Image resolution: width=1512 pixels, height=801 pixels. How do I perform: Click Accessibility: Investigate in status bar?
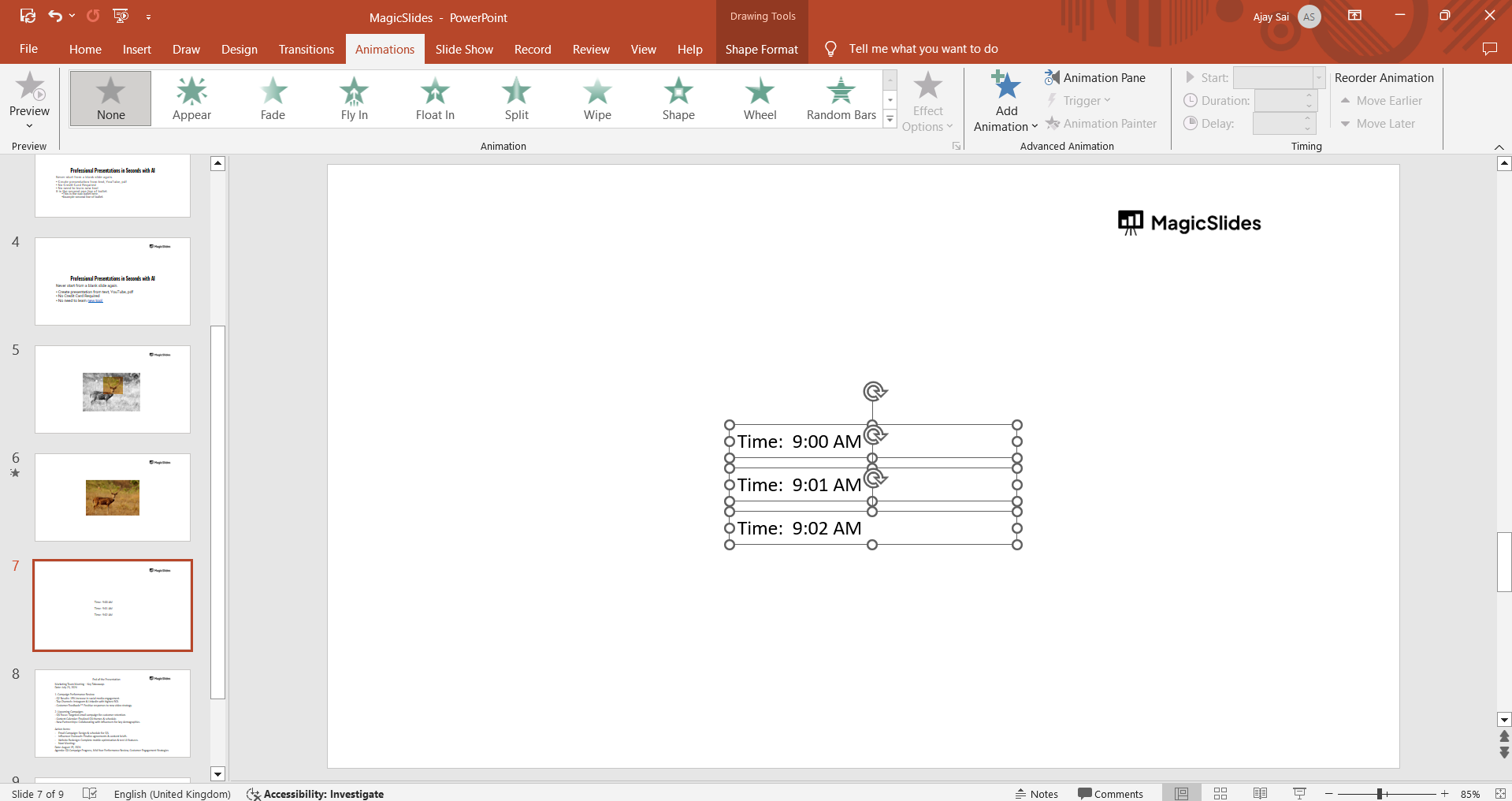click(x=315, y=794)
